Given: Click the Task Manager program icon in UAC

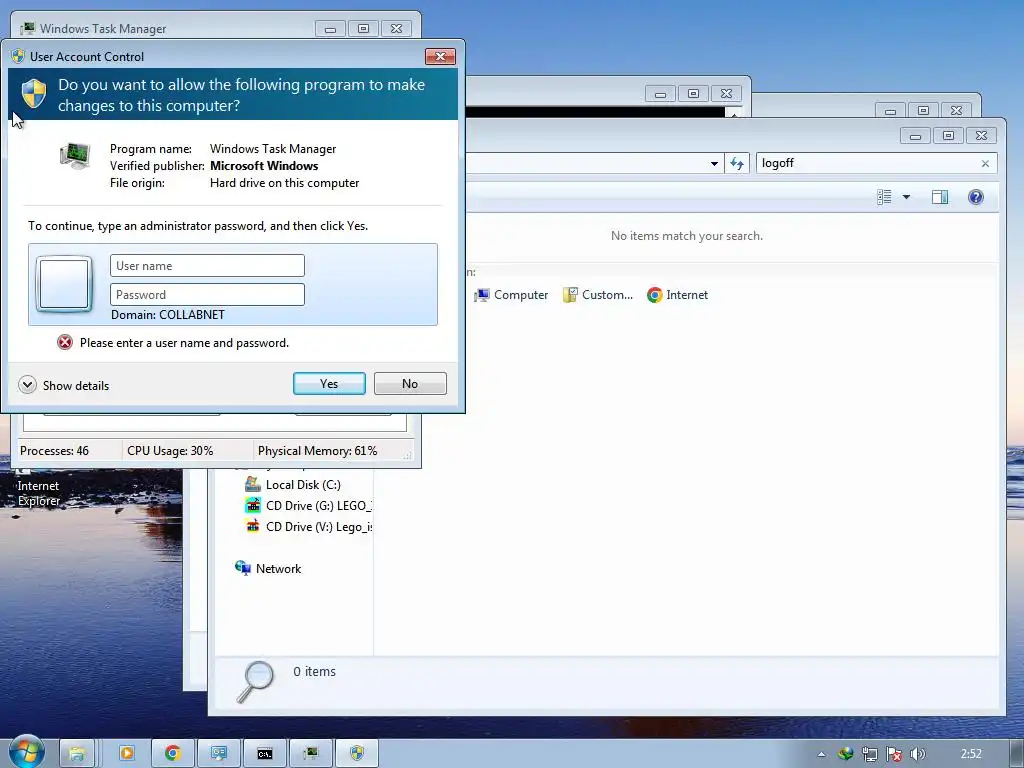Looking at the screenshot, I should [x=75, y=155].
